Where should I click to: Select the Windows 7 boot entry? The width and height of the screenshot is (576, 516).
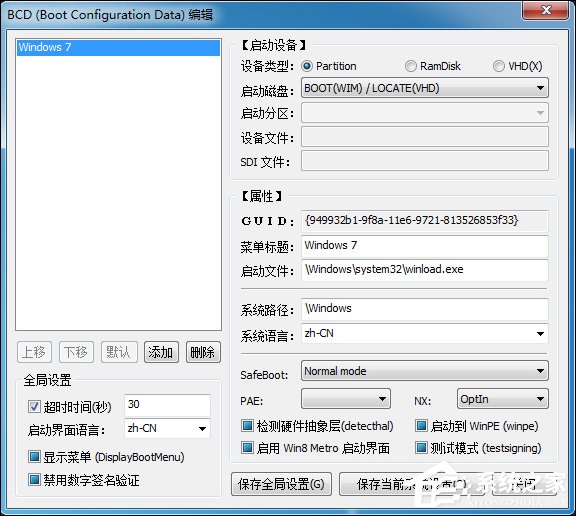pyautogui.click(x=118, y=48)
